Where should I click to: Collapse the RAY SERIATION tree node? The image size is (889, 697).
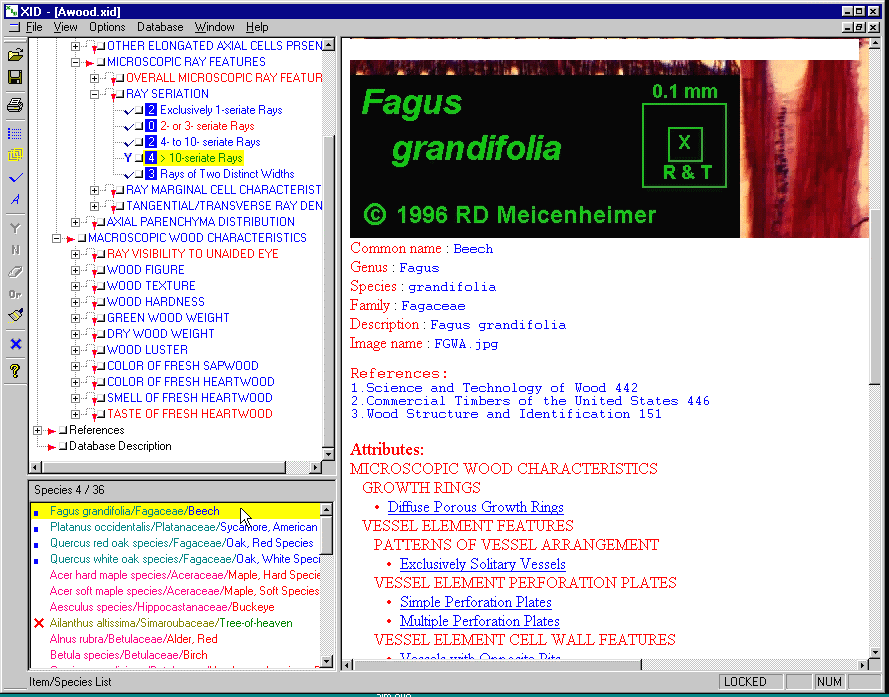click(x=94, y=94)
